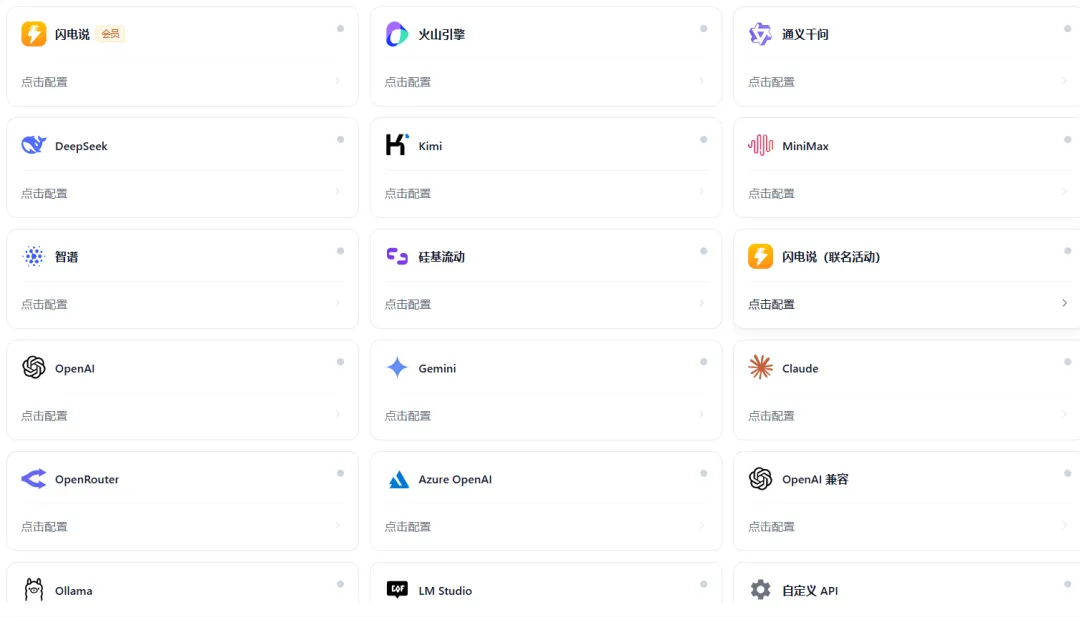Expand the chevron on DeepSeek card
Screen dimensions: 1080x617
click(338, 191)
